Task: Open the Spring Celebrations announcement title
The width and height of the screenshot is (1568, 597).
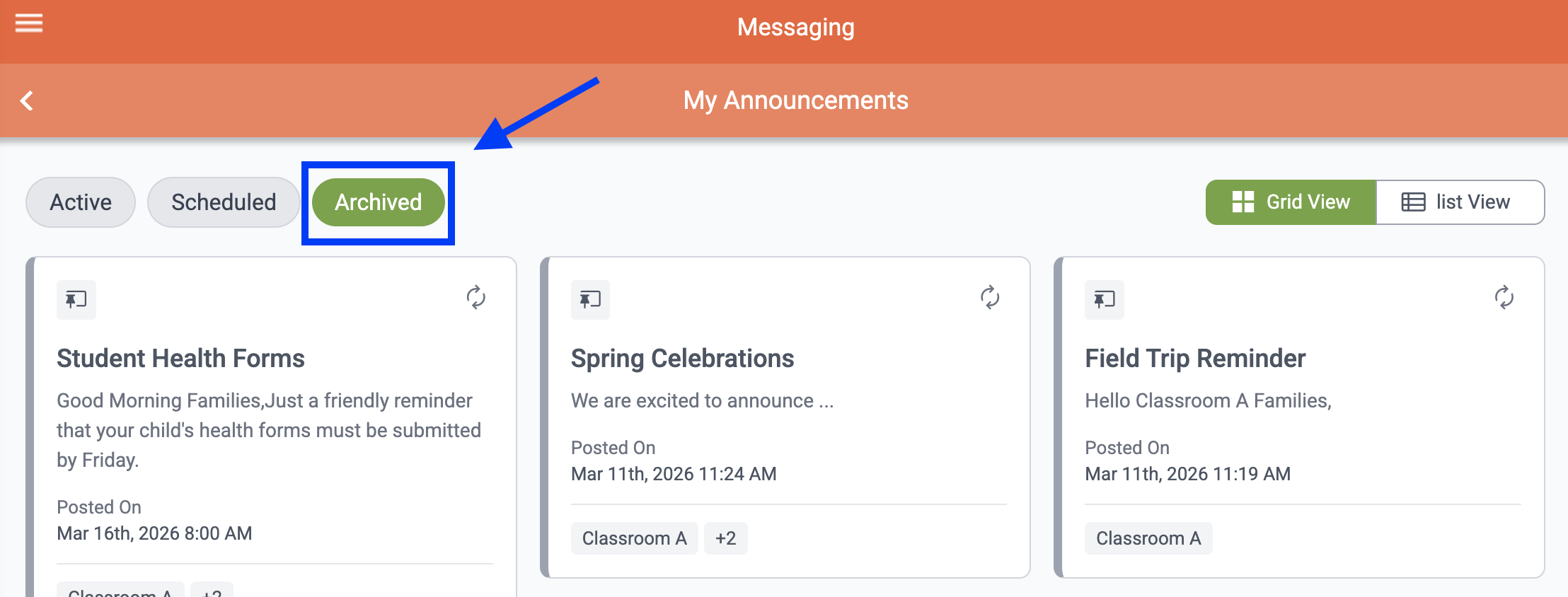Action: coord(682,359)
